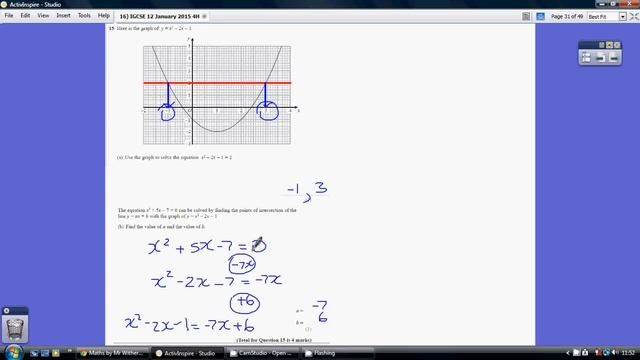
Task: Click the middle icon in the floating toolbox
Action: [600, 58]
